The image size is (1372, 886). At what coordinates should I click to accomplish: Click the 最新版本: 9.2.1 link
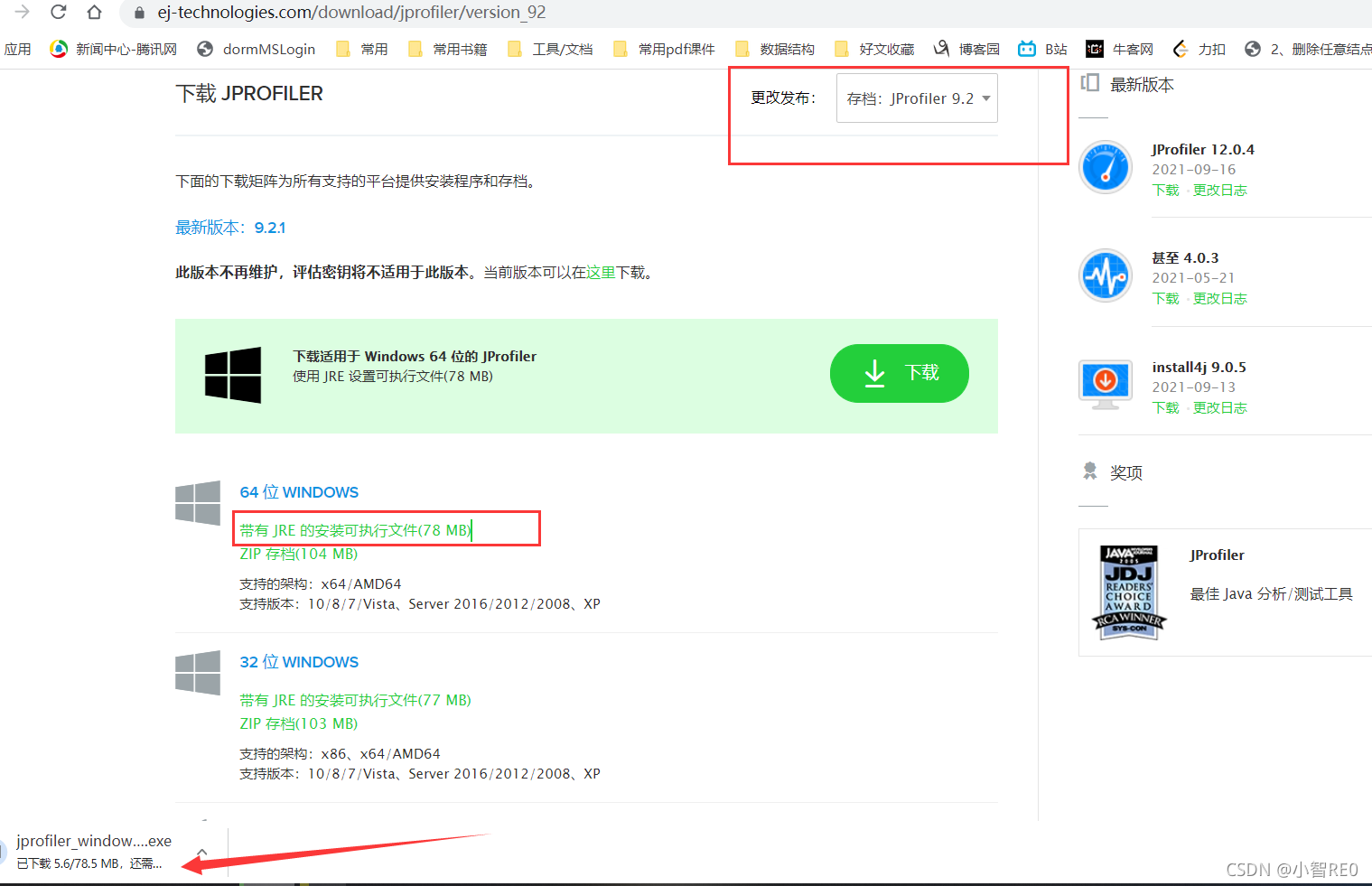coord(230,228)
